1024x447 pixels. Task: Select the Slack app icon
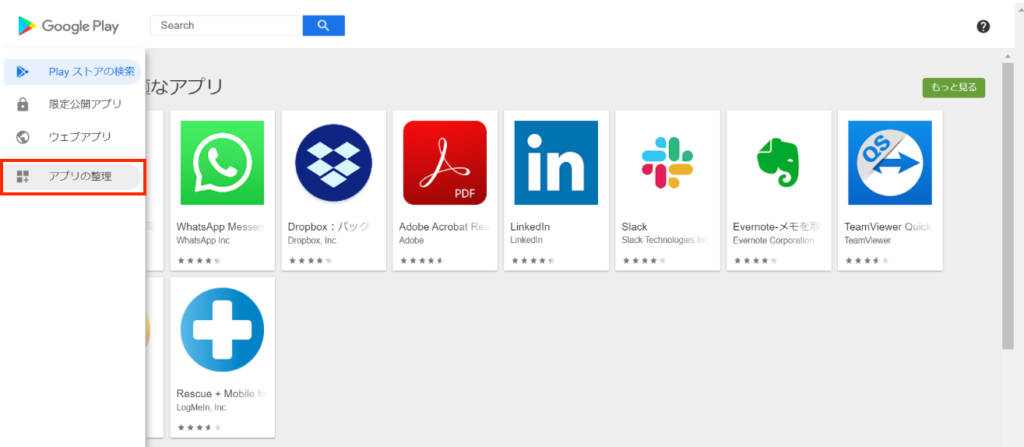coord(667,163)
